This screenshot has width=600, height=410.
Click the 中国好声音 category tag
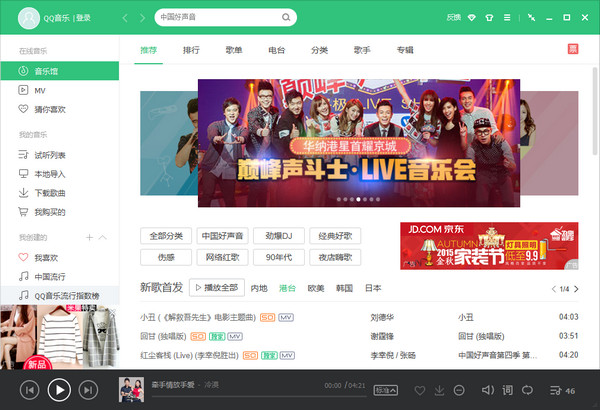pos(221,236)
